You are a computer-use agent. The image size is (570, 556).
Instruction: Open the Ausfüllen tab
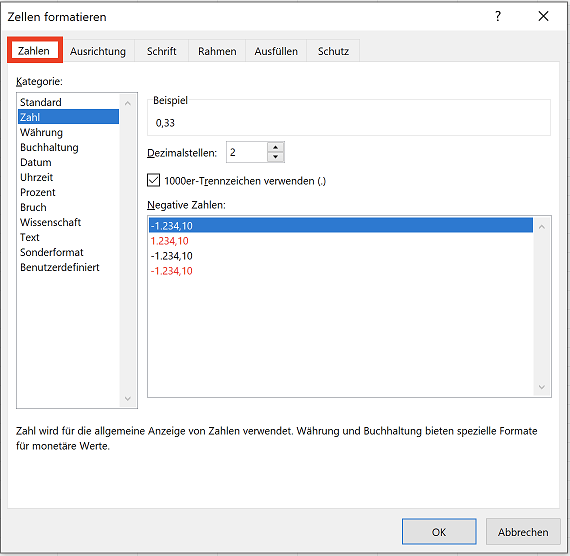pyautogui.click(x=276, y=51)
